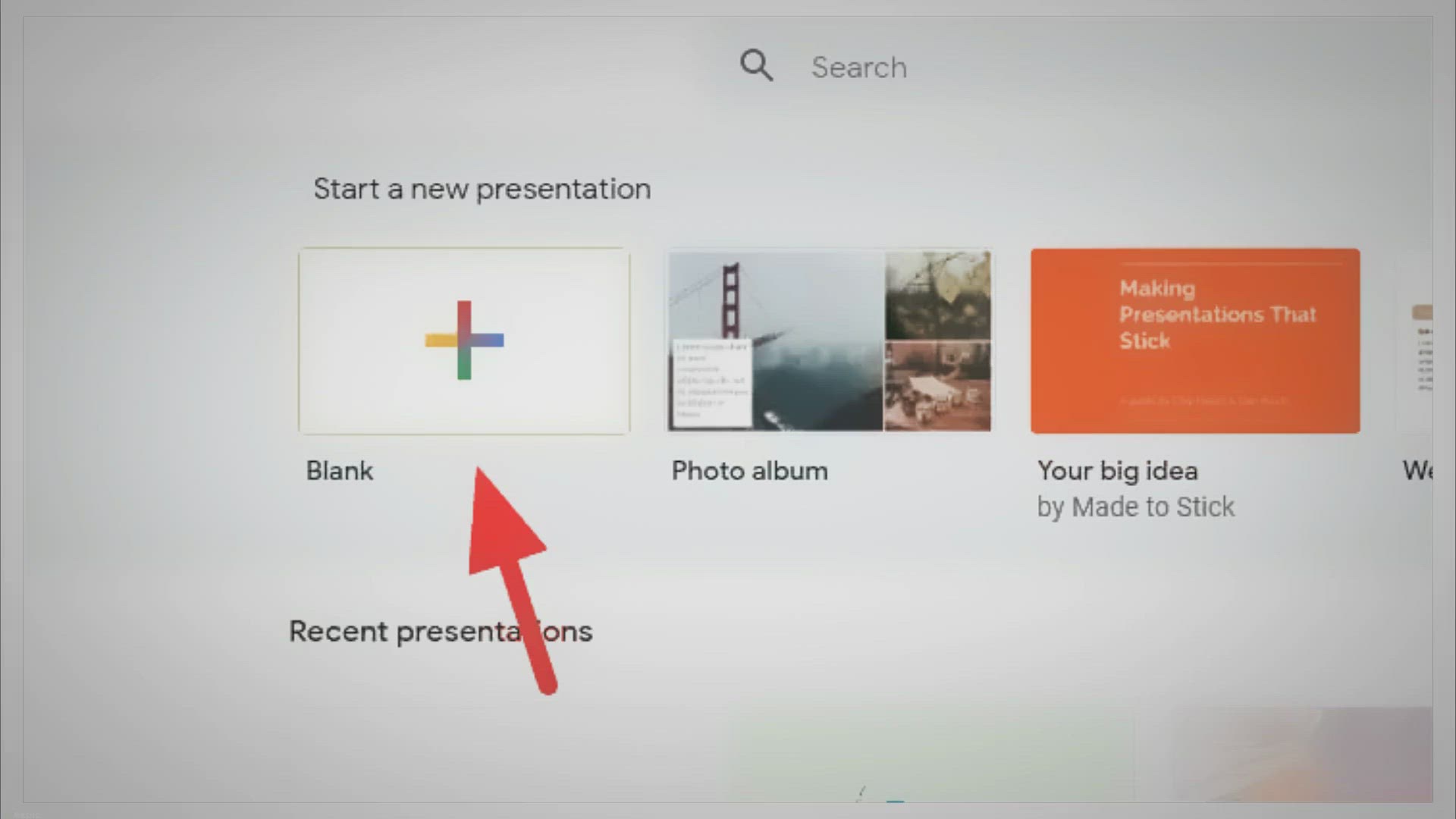The width and height of the screenshot is (1456, 819).
Task: Click the Recent presentations heading
Action: click(440, 632)
